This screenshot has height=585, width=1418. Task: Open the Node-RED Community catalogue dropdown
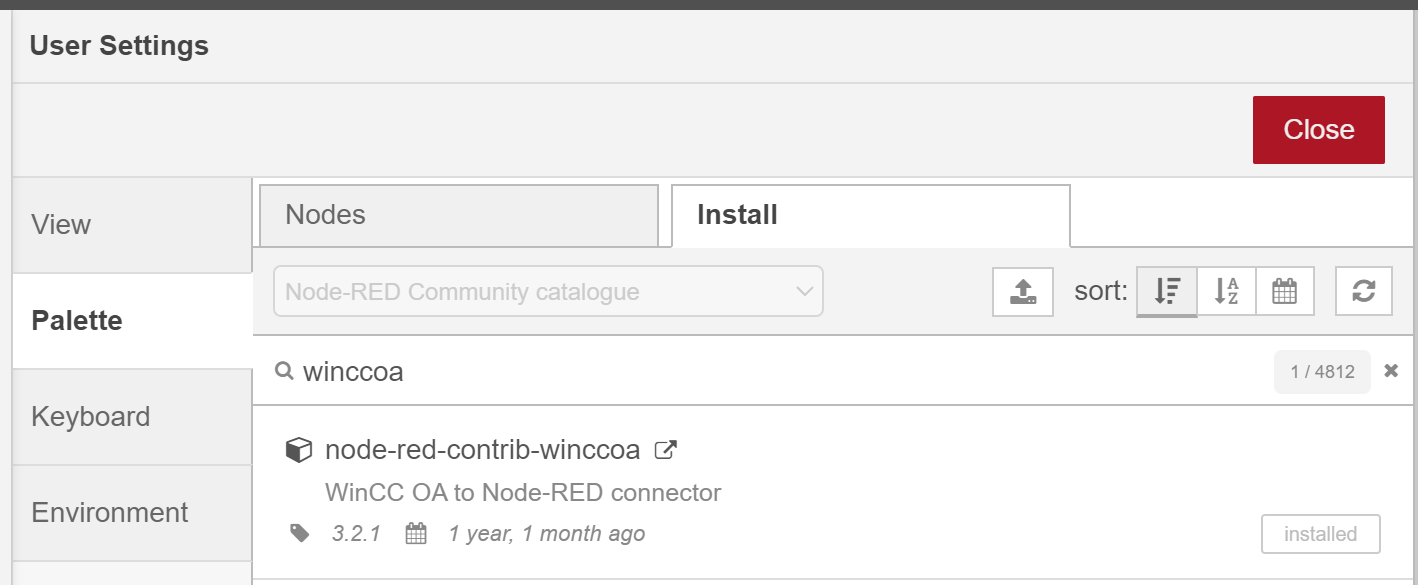pos(548,291)
